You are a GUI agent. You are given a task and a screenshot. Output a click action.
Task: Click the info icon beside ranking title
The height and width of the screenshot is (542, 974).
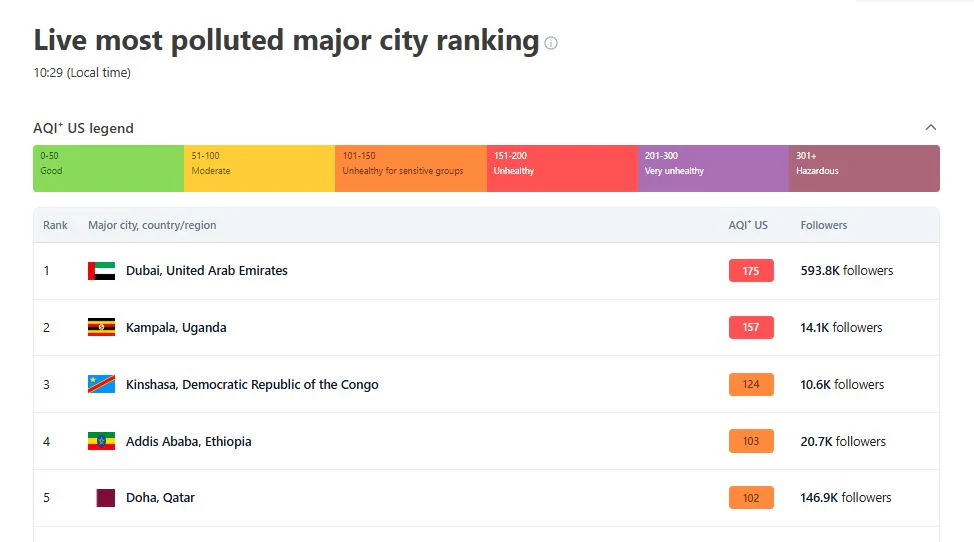tap(551, 43)
